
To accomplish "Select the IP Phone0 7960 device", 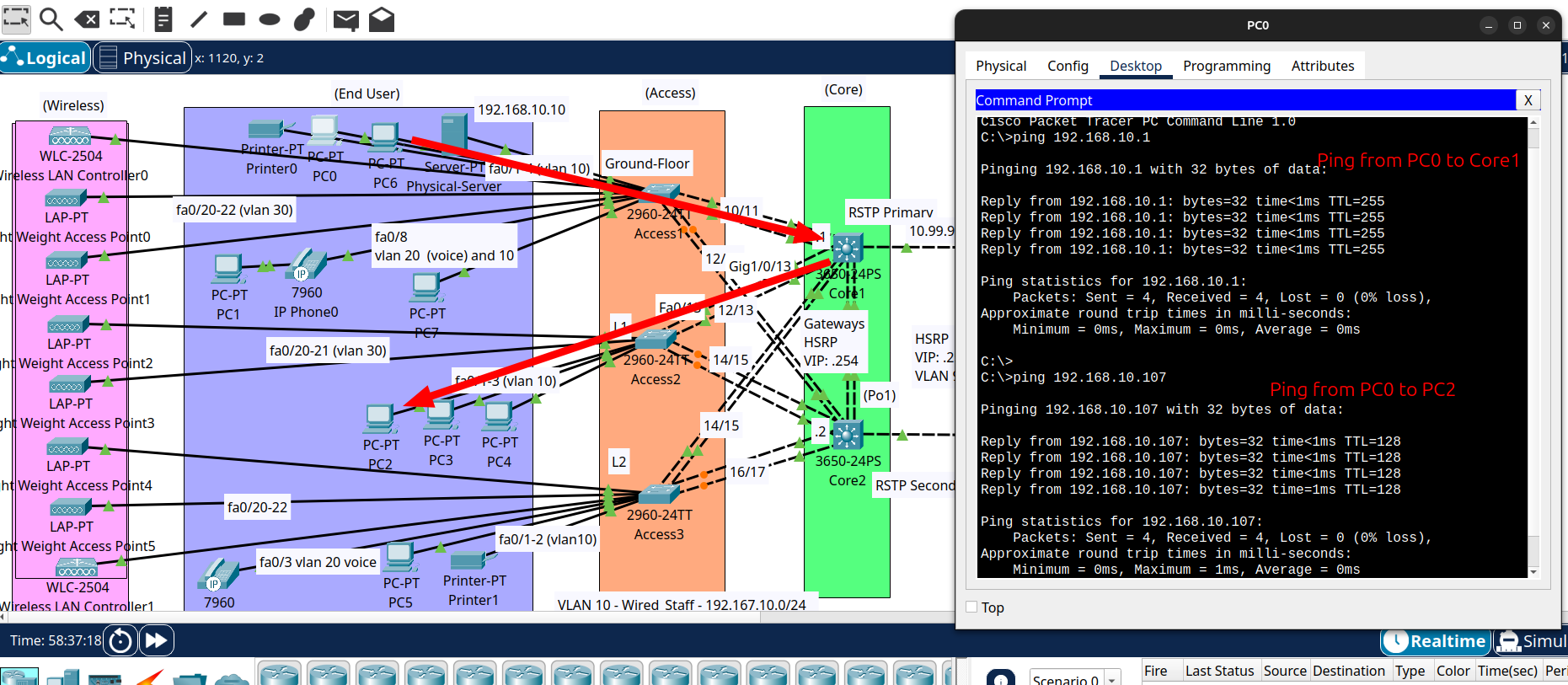I will click(305, 265).
